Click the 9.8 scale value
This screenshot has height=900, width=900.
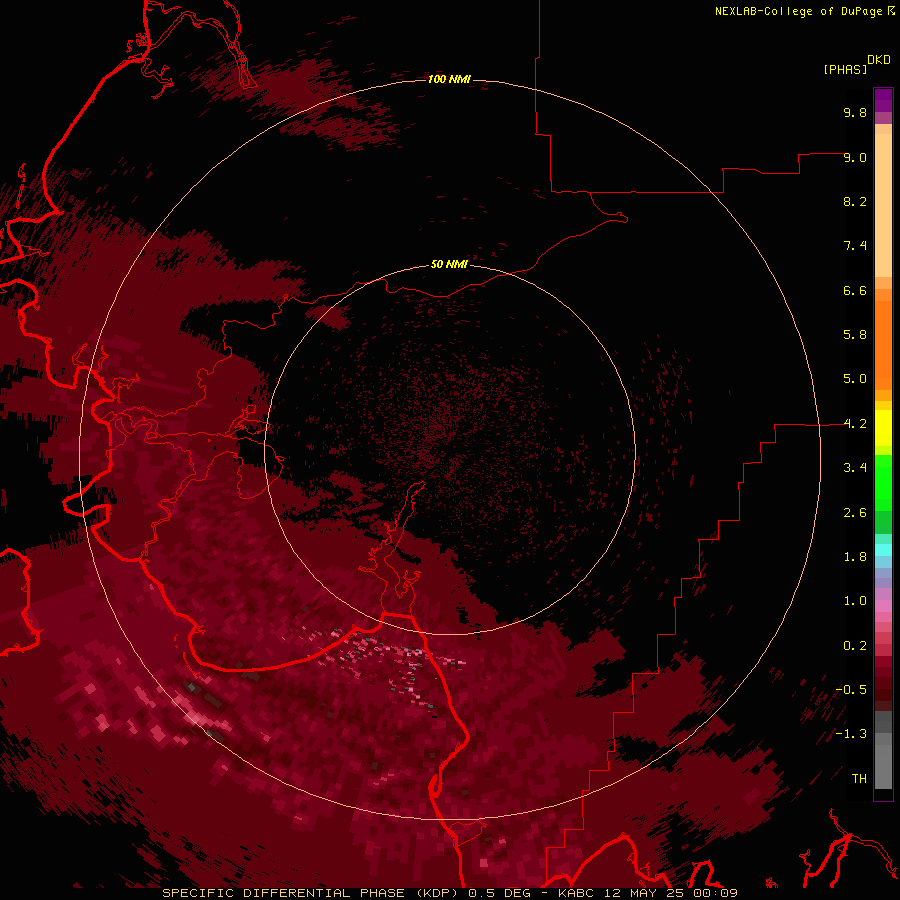pos(855,112)
